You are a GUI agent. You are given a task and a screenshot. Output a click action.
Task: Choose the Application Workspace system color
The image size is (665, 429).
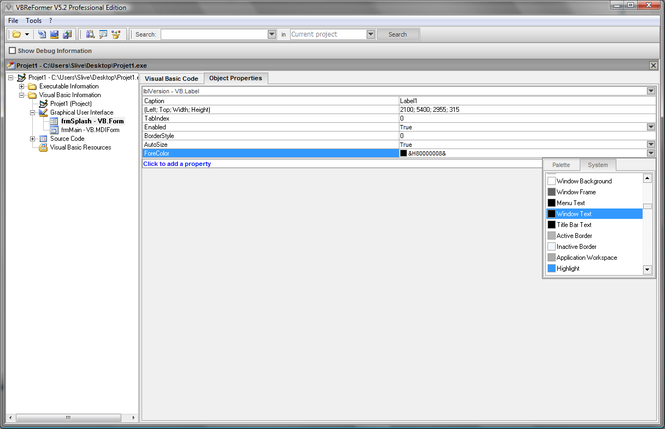[x=594, y=258]
